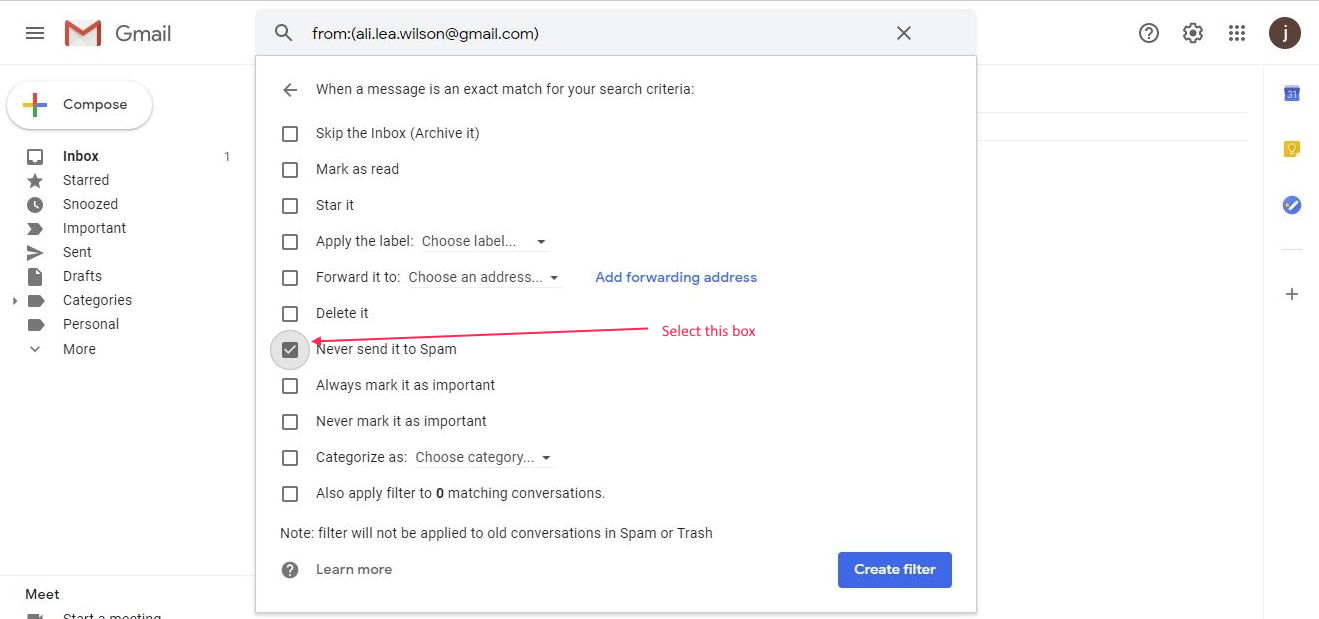This screenshot has width=1319, height=619.
Task: Open the Snoozed folder
Action: coord(90,204)
